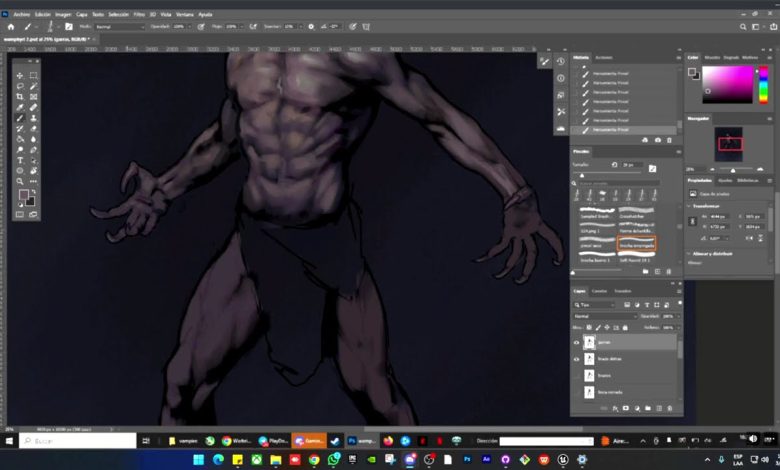Select the highlighted brush preset in Pinceles

[x=637, y=243]
